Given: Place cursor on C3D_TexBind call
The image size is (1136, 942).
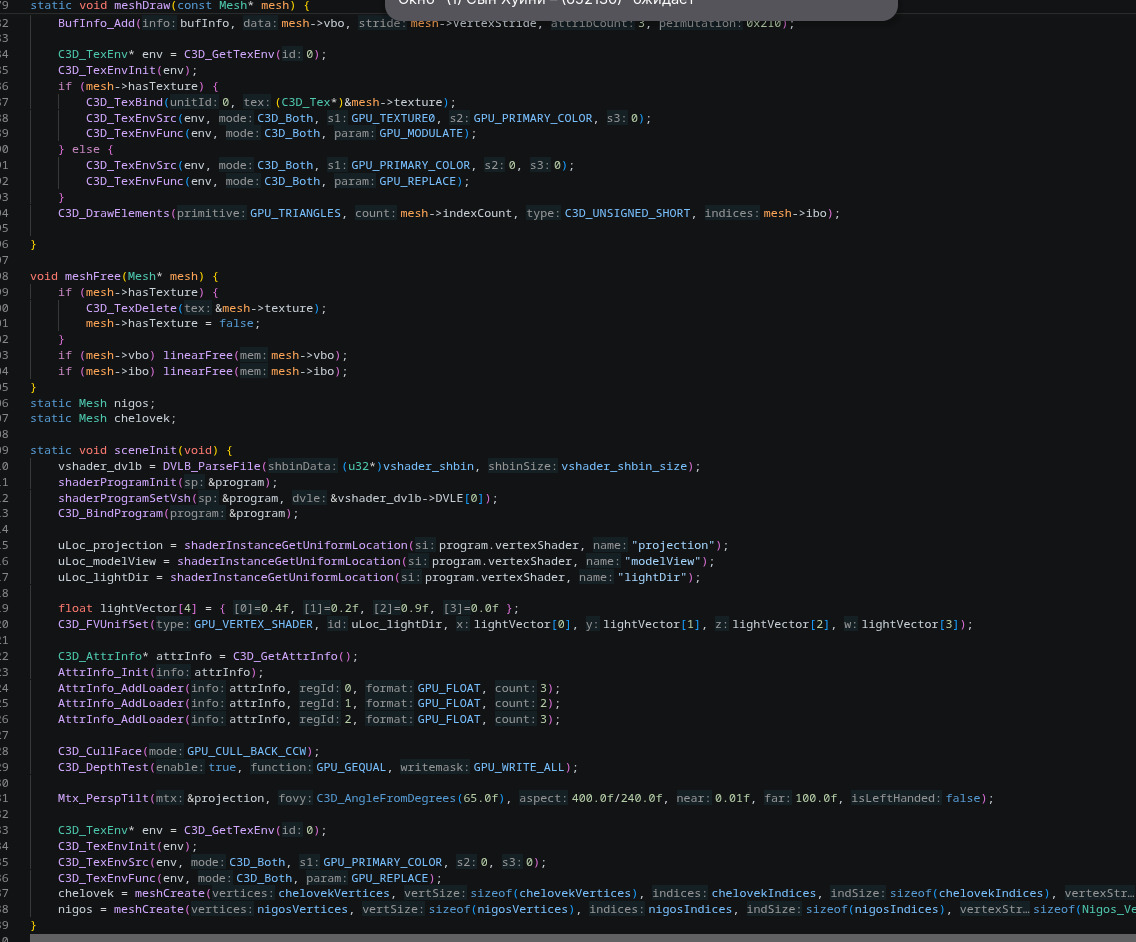Looking at the screenshot, I should [x=124, y=102].
